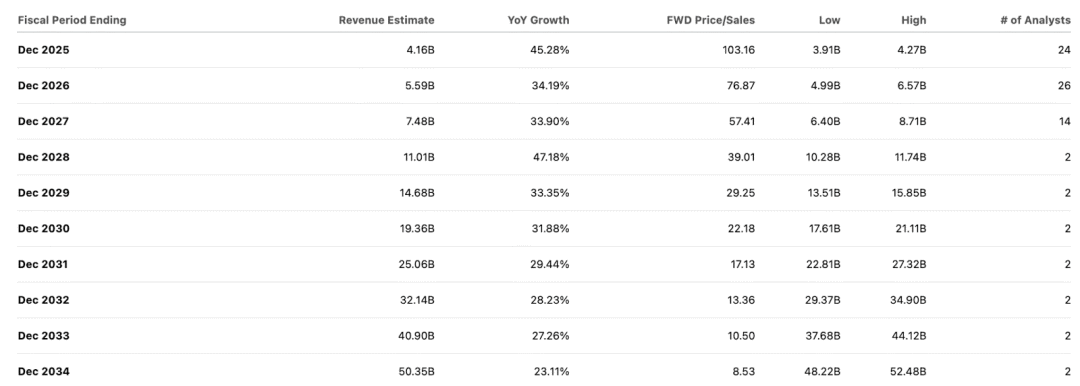The width and height of the screenshot is (1080, 386).
Task: Select the Low column header
Action: coord(829,20)
